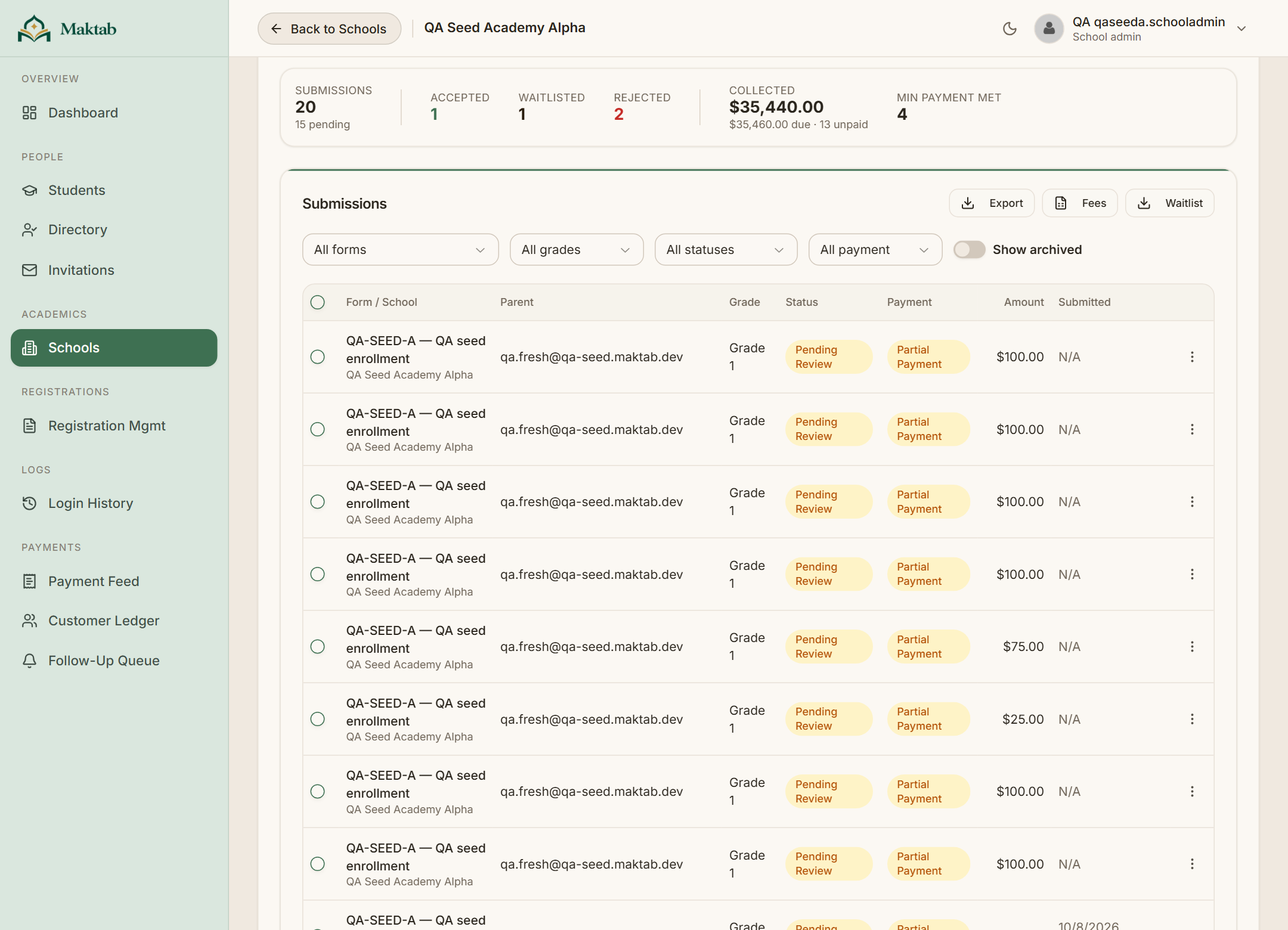This screenshot has height=930, width=1288.
Task: Open the All grades dropdown
Action: (x=576, y=249)
